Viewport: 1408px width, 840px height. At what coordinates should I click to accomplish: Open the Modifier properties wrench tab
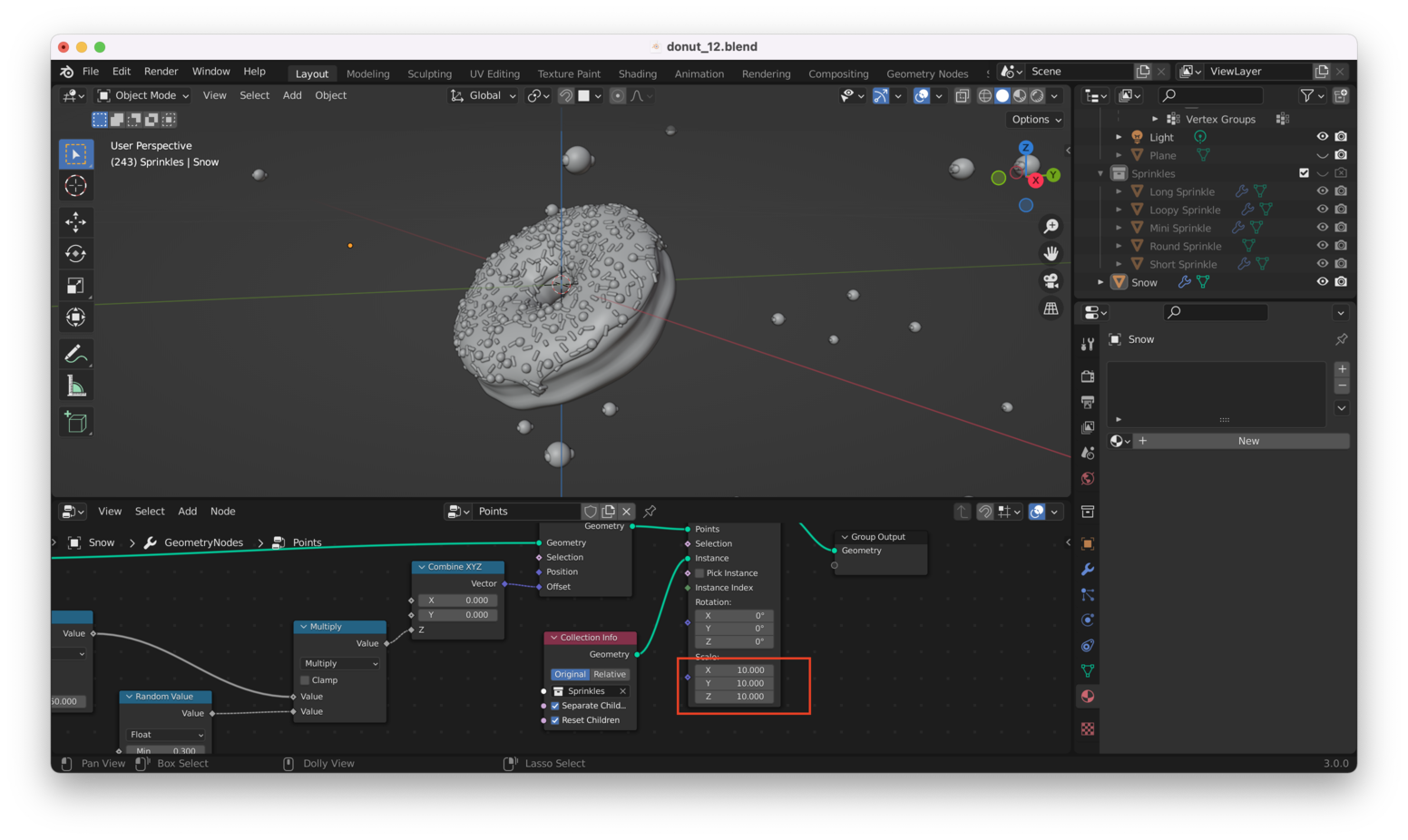[x=1087, y=570]
